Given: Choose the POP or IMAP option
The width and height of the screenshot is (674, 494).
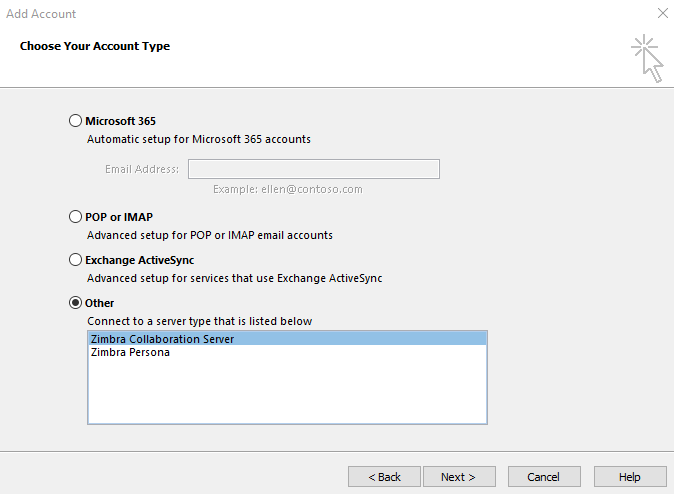Looking at the screenshot, I should click(75, 217).
